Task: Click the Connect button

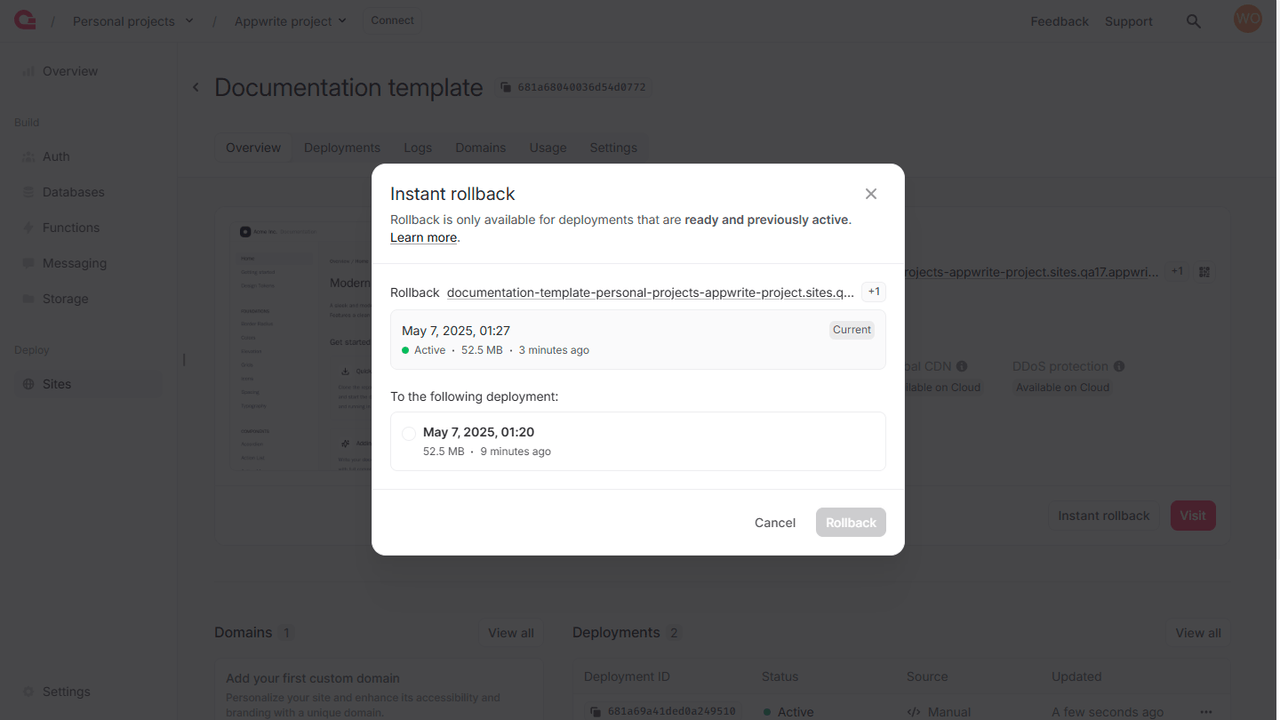Action: point(392,21)
